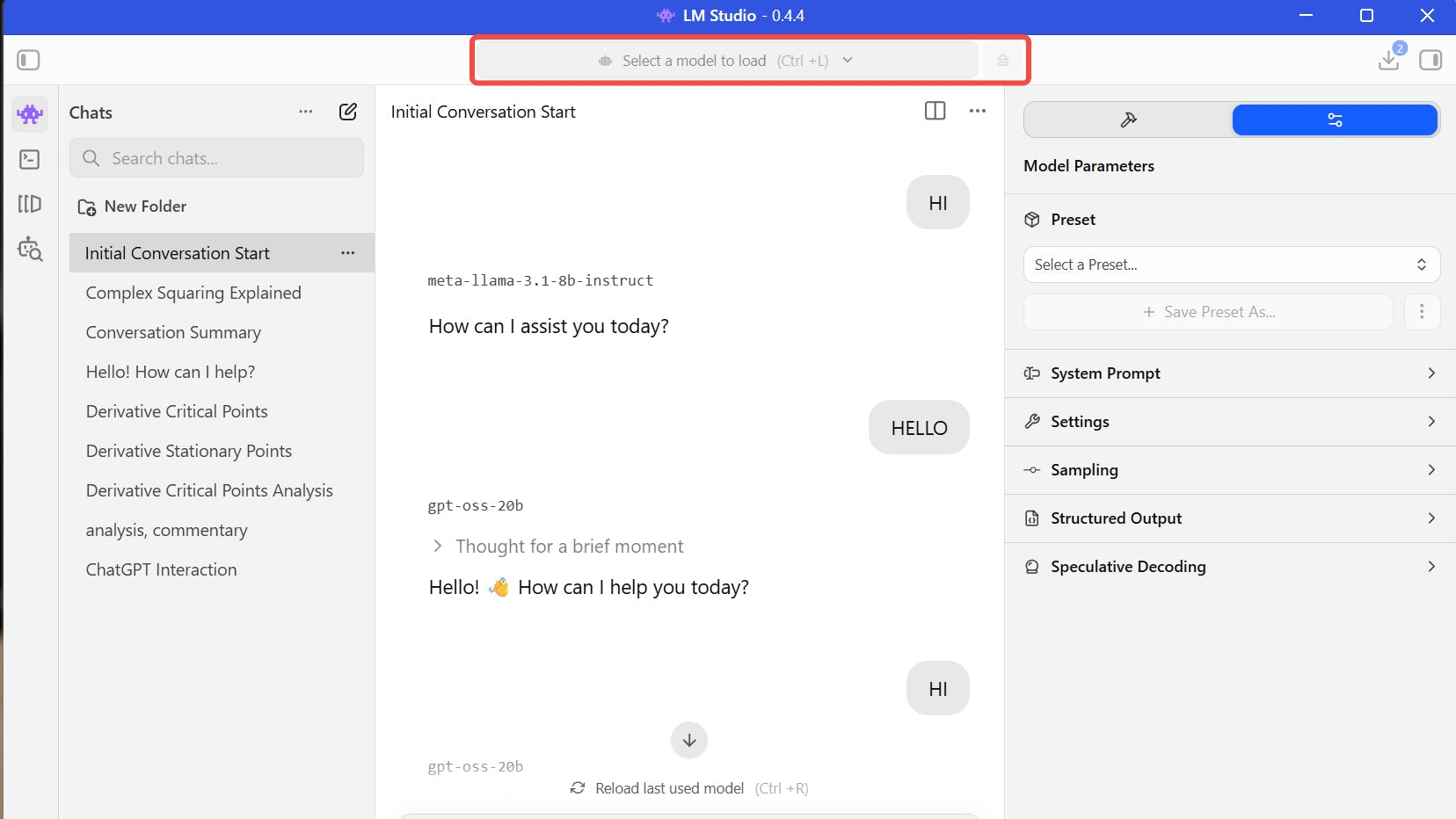This screenshot has height=819, width=1456.
Task: Open the Developer console sidebar icon
Action: (x=29, y=159)
